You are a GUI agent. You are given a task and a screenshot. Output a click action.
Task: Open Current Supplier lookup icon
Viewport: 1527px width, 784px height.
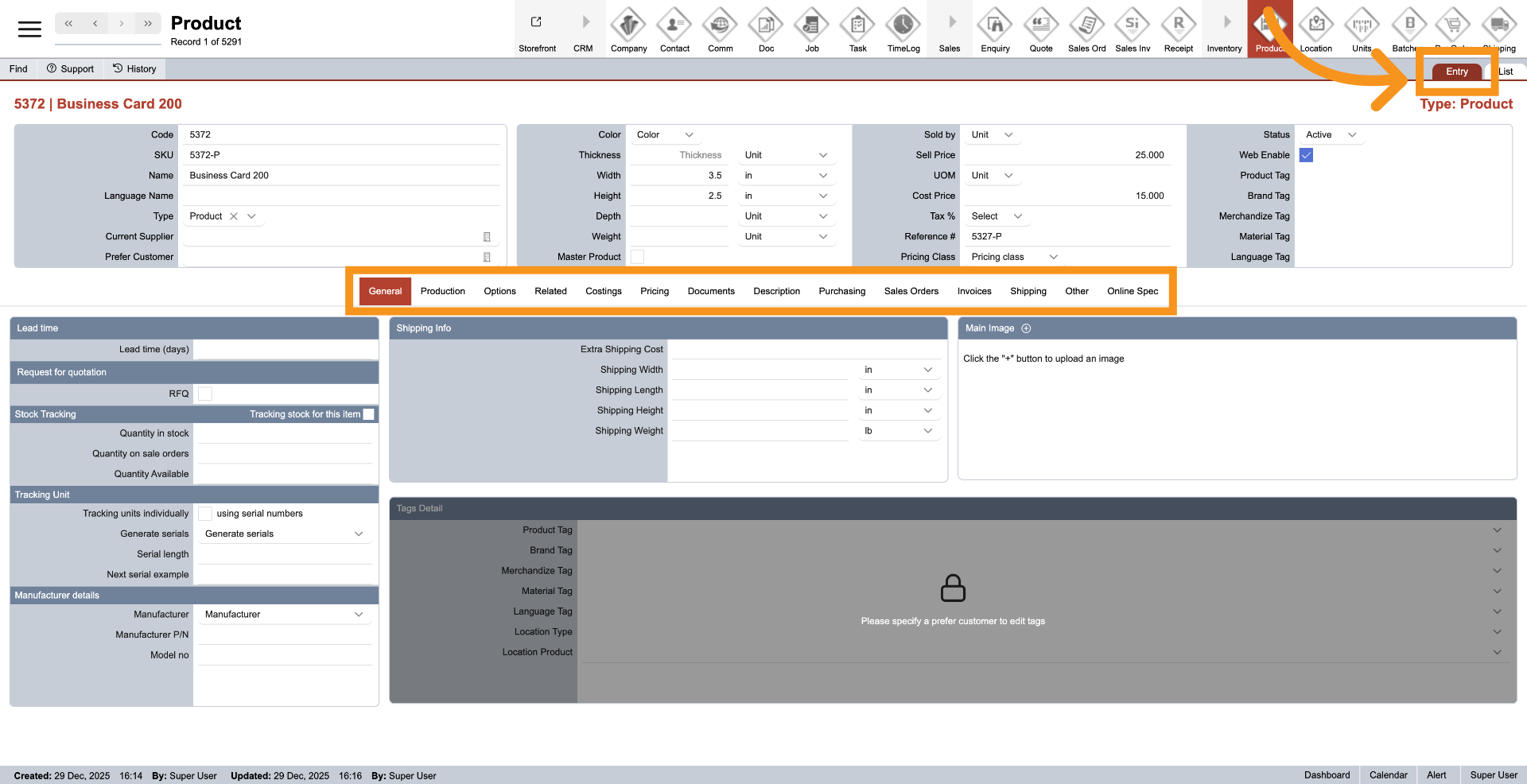487,237
